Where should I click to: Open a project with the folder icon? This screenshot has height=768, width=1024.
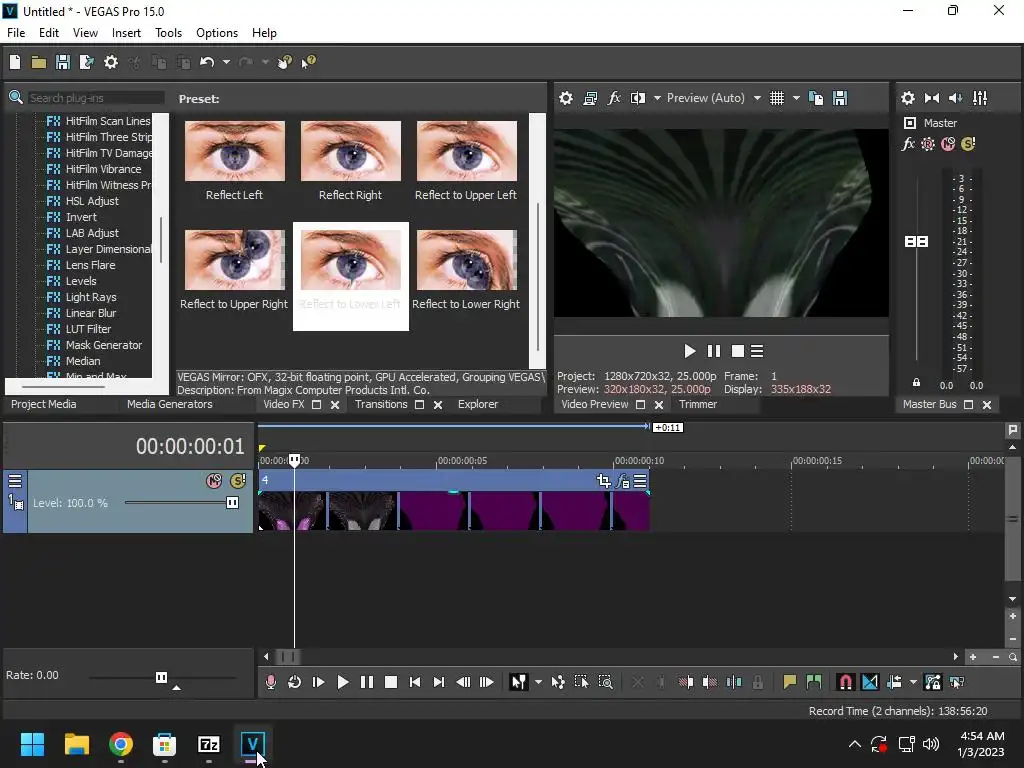coord(39,62)
